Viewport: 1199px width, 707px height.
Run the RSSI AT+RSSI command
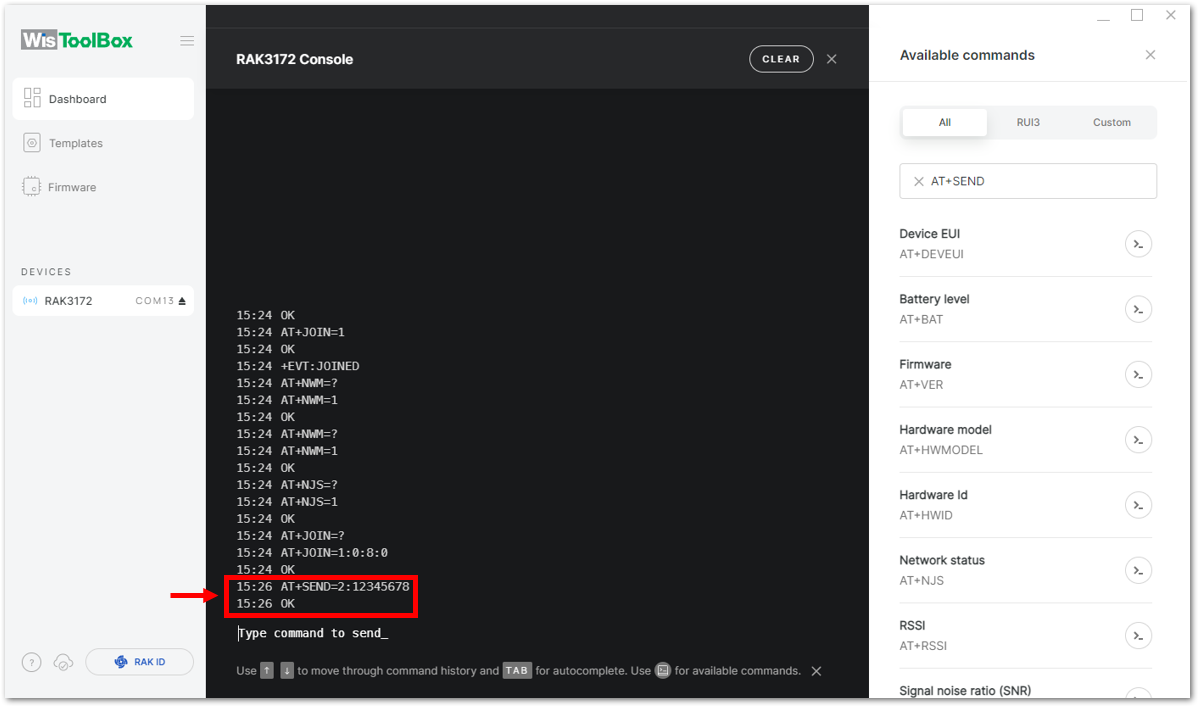(x=1138, y=635)
